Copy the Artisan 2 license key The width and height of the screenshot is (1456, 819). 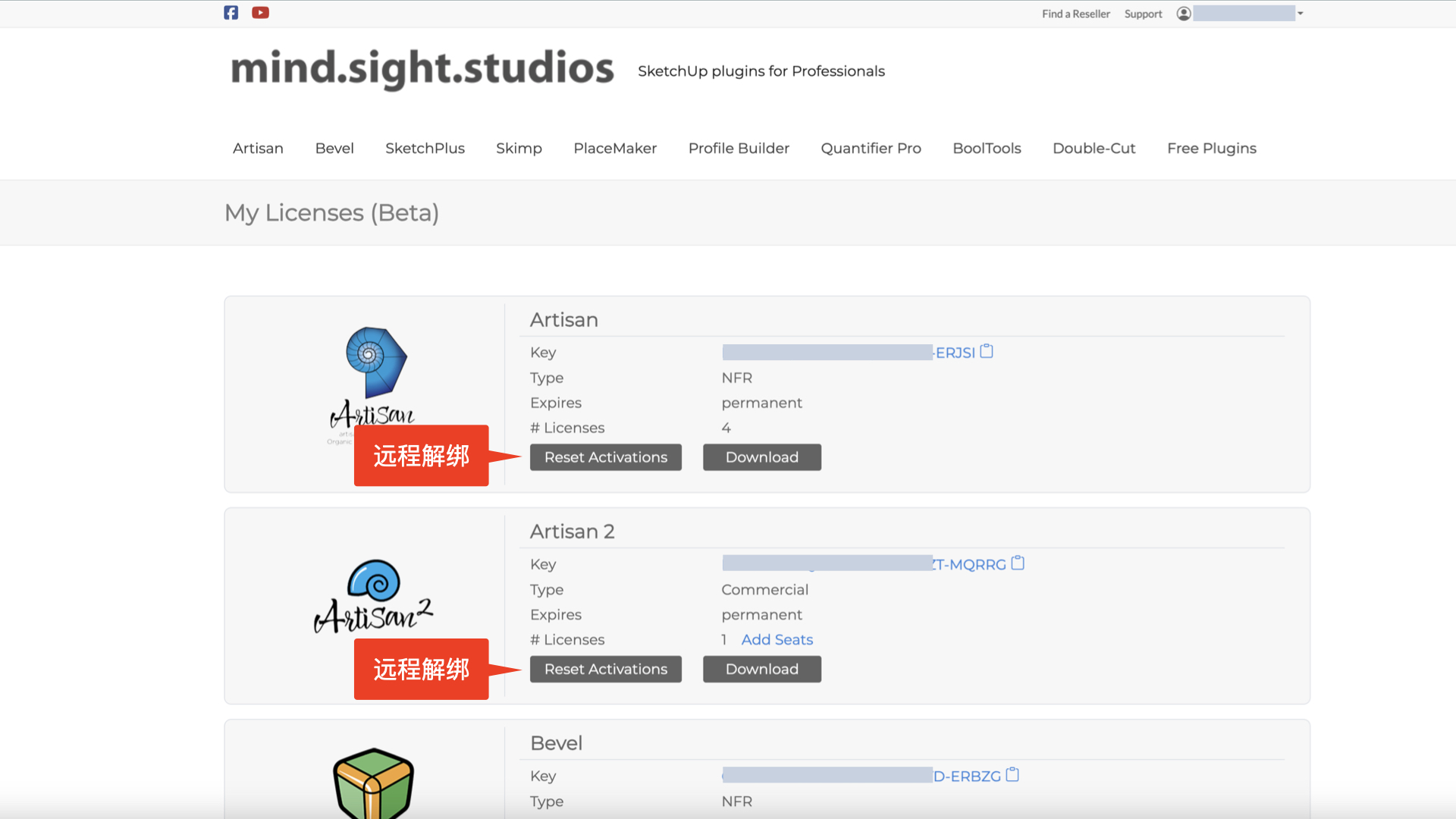[x=1018, y=563]
